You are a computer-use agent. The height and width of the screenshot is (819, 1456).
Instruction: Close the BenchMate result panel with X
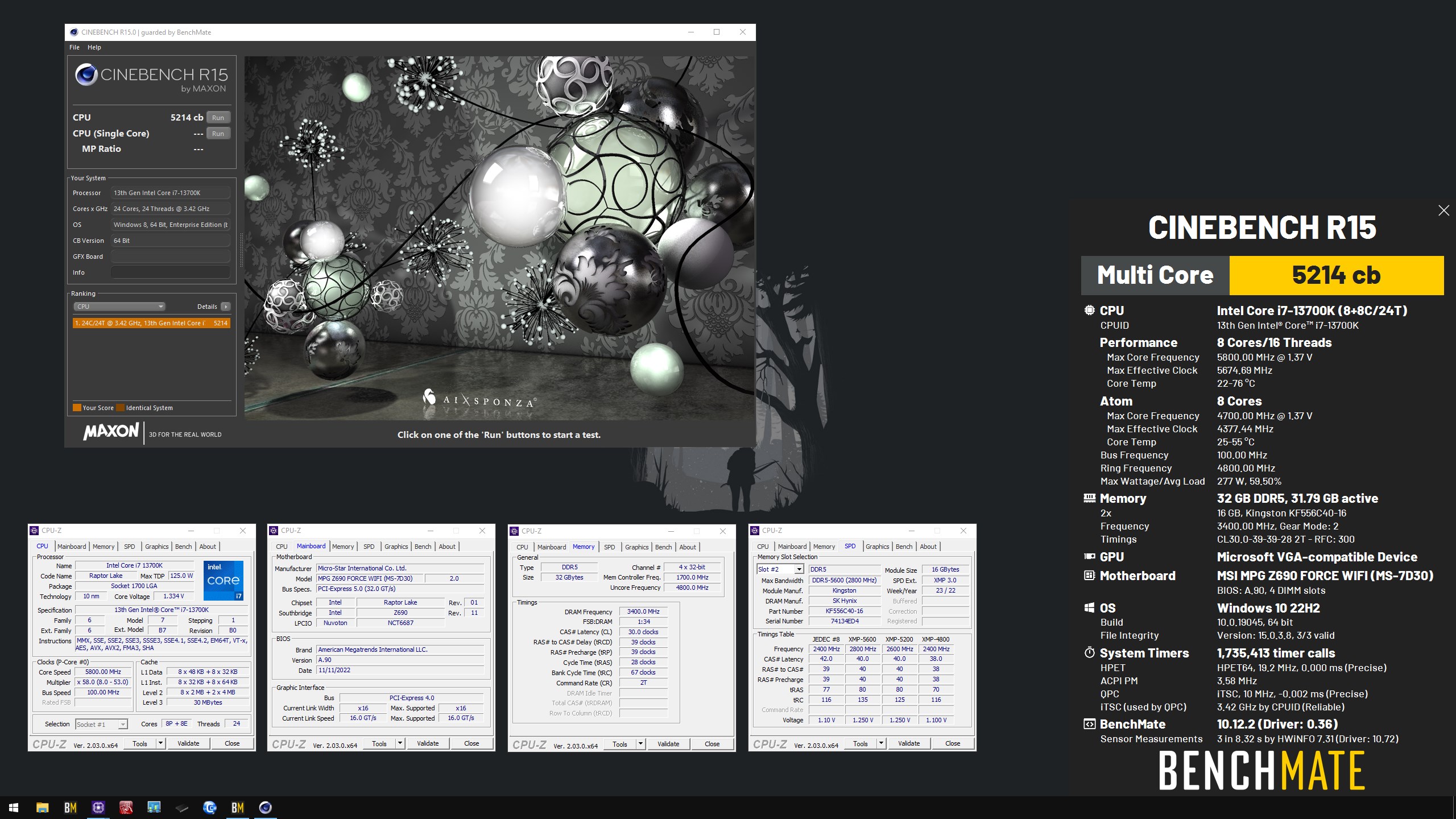click(x=1443, y=210)
